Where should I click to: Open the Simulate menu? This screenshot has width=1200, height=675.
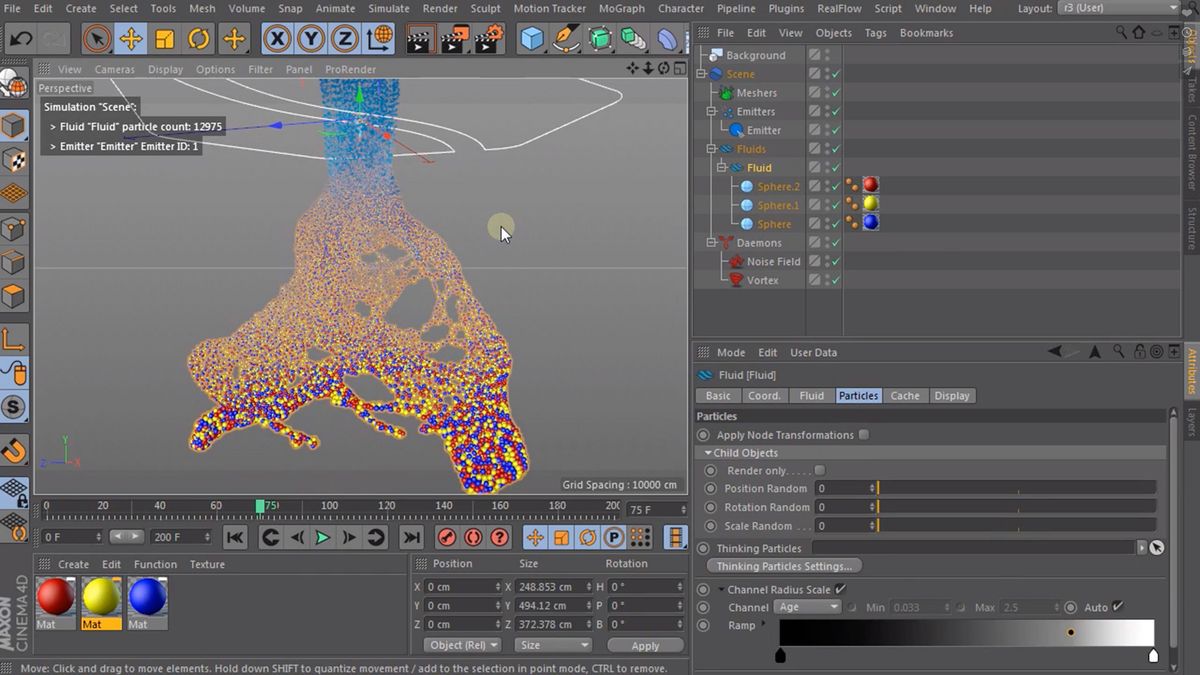tap(388, 8)
